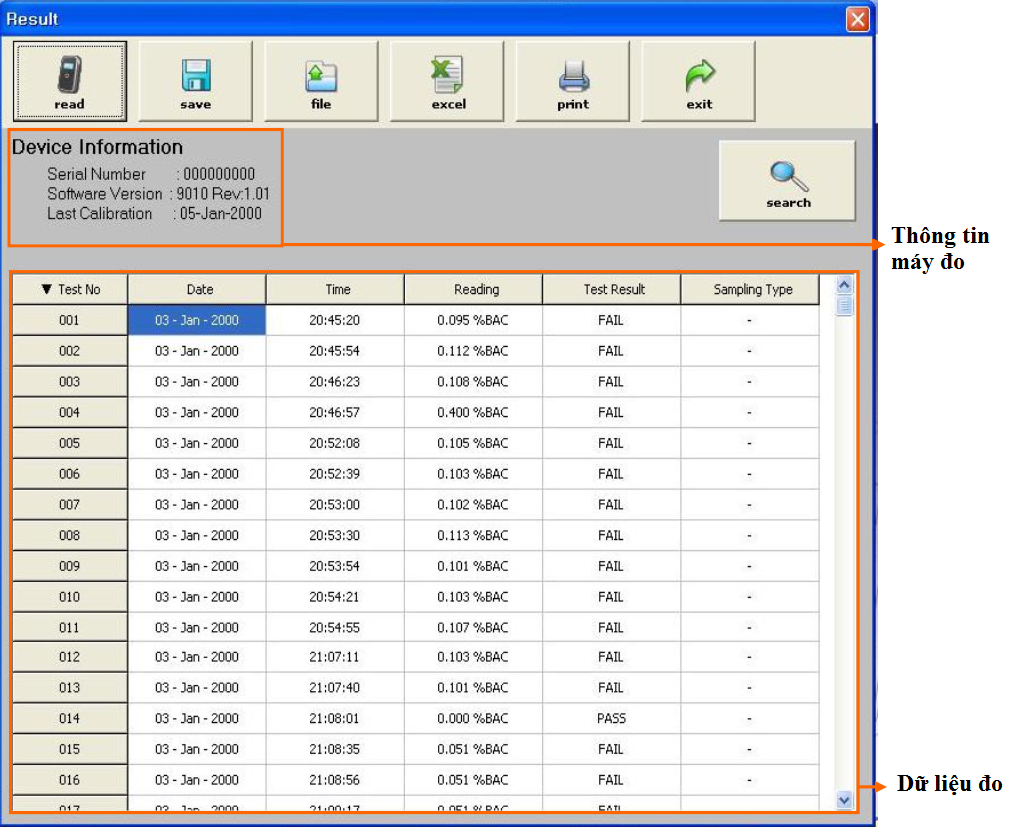Image resolution: width=1013 pixels, height=827 pixels.
Task: Save results using the floppy disk icon
Action: point(195,81)
